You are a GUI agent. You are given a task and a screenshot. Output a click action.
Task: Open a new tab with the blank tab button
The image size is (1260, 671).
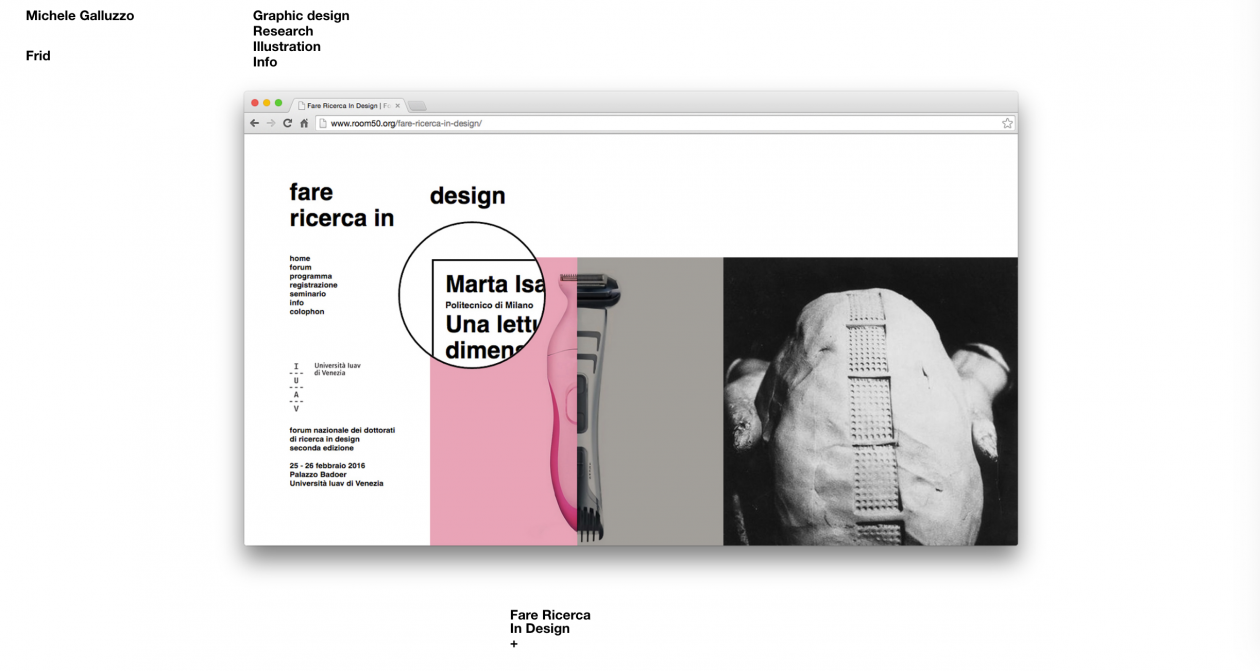pos(417,105)
